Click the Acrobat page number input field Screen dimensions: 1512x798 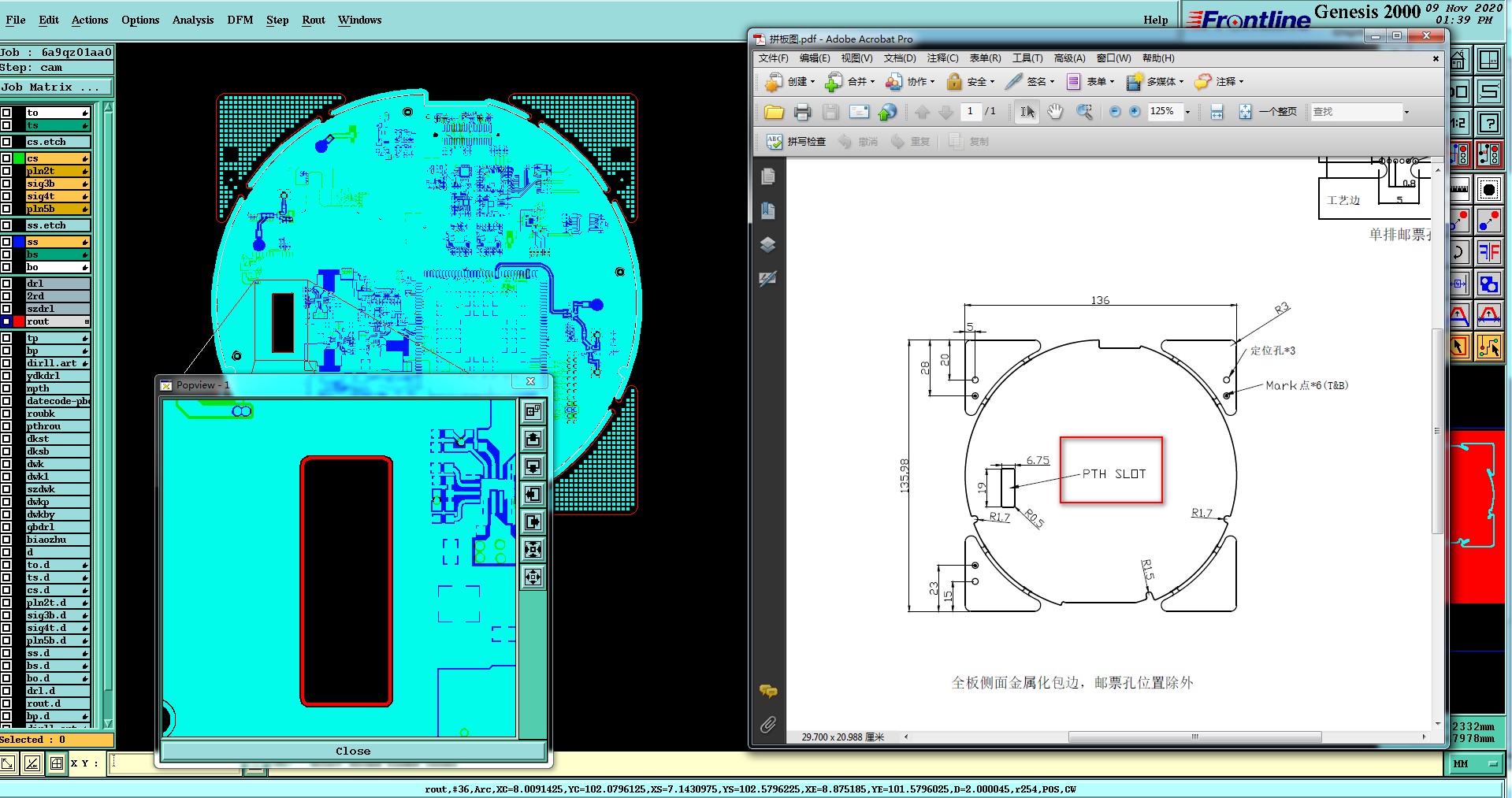tap(971, 111)
